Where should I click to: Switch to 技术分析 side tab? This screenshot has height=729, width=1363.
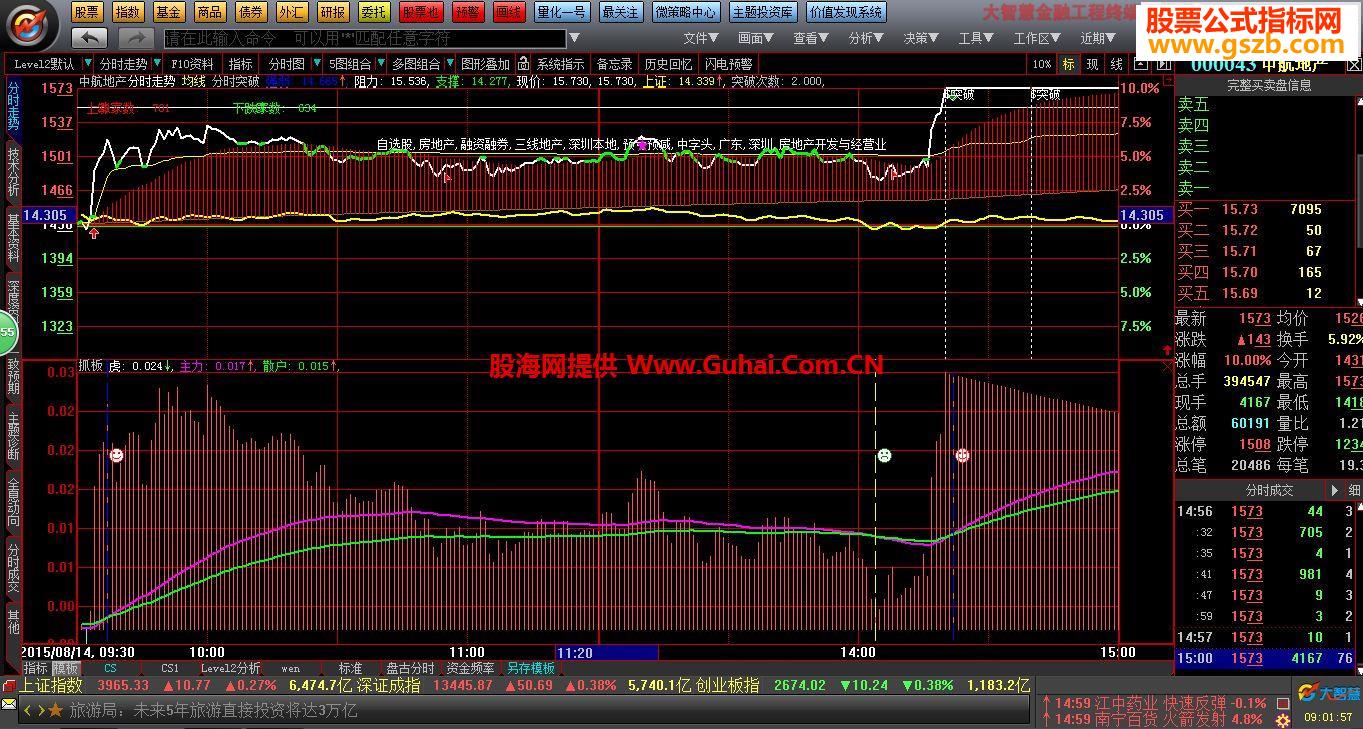pos(13,171)
